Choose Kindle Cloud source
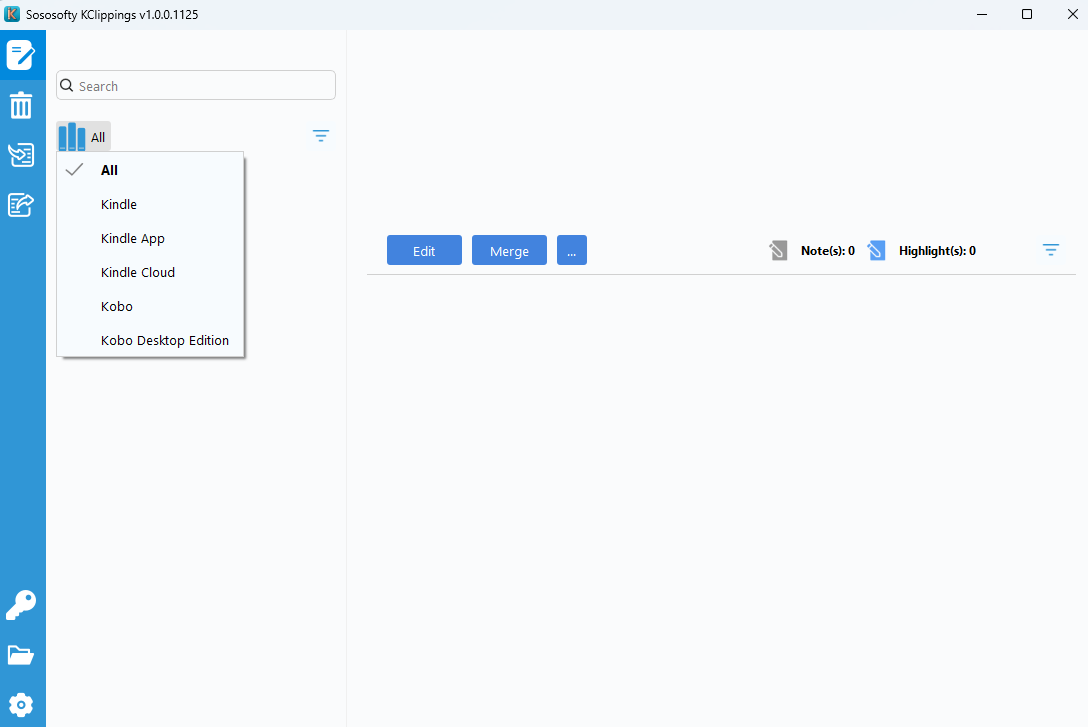Screen dimensions: 1088x727 pyautogui.click(x=151, y=272)
